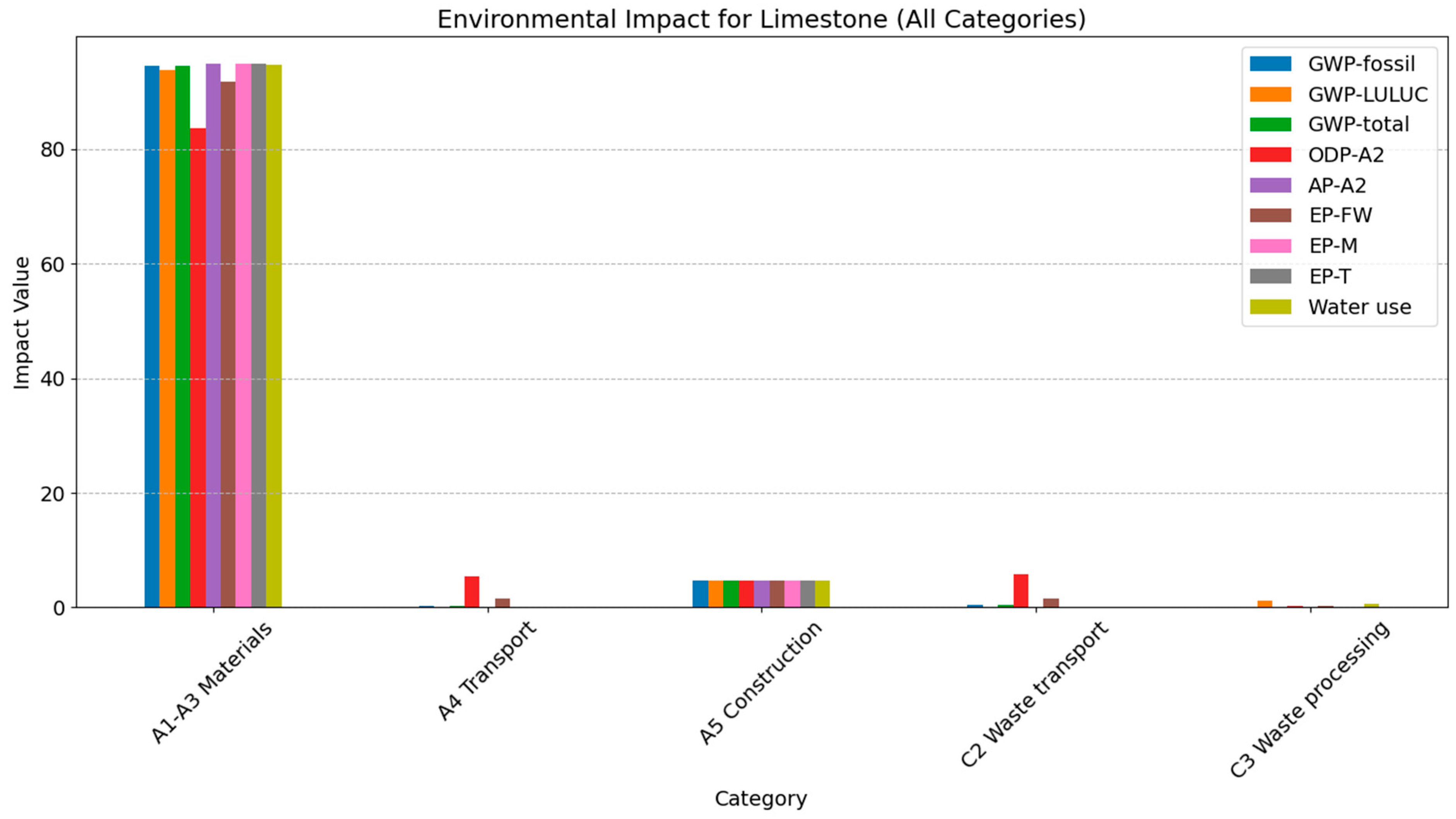Image resolution: width=1456 pixels, height=819 pixels.
Task: Click the Water use legend label
Action: tap(1359, 307)
